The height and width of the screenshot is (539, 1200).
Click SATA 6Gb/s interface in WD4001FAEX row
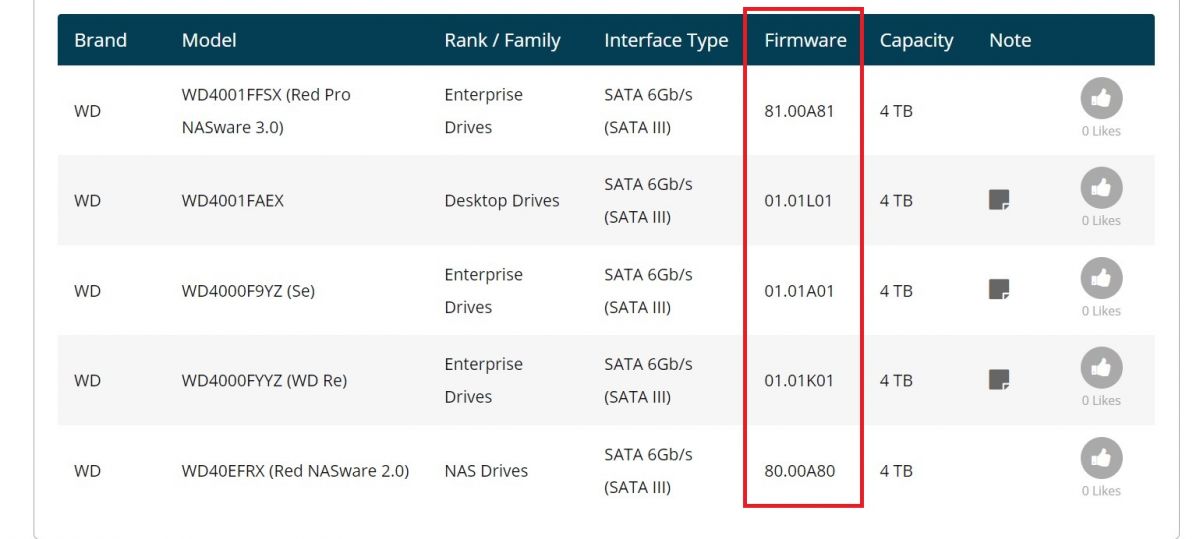(648, 200)
